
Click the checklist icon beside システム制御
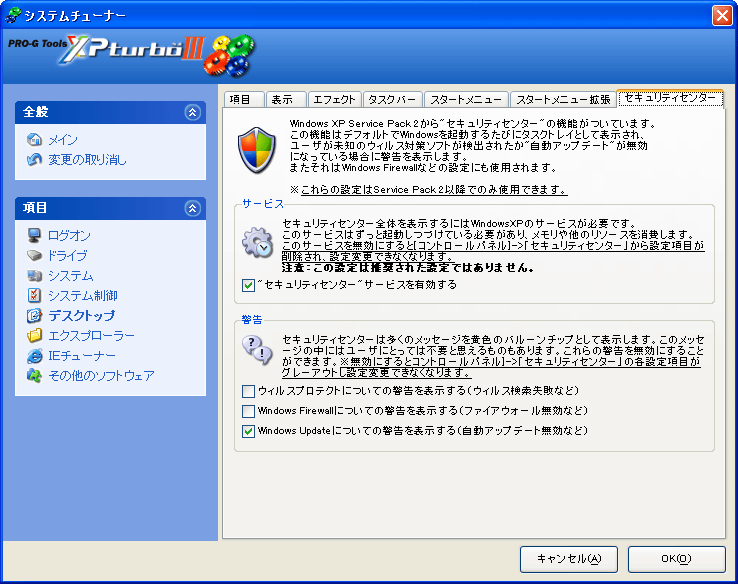click(34, 295)
